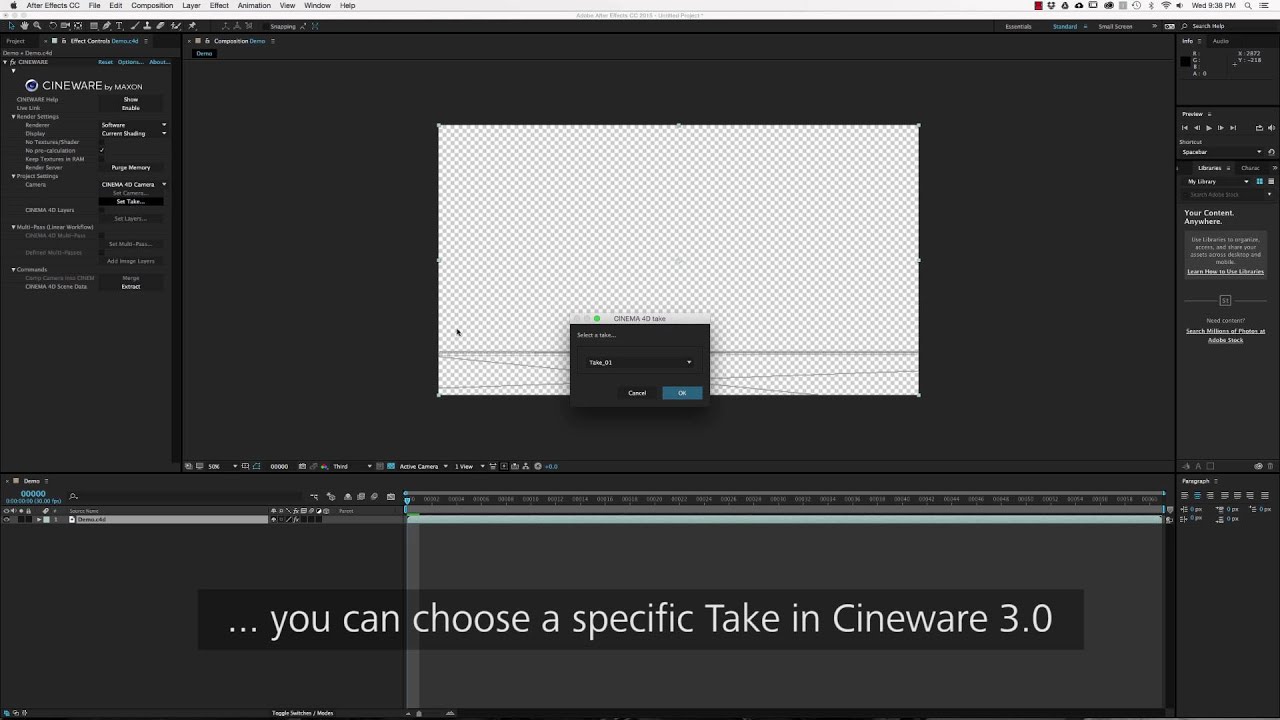This screenshot has width=1280, height=720.
Task: Click the show channel RGB icon
Action: tap(324, 466)
